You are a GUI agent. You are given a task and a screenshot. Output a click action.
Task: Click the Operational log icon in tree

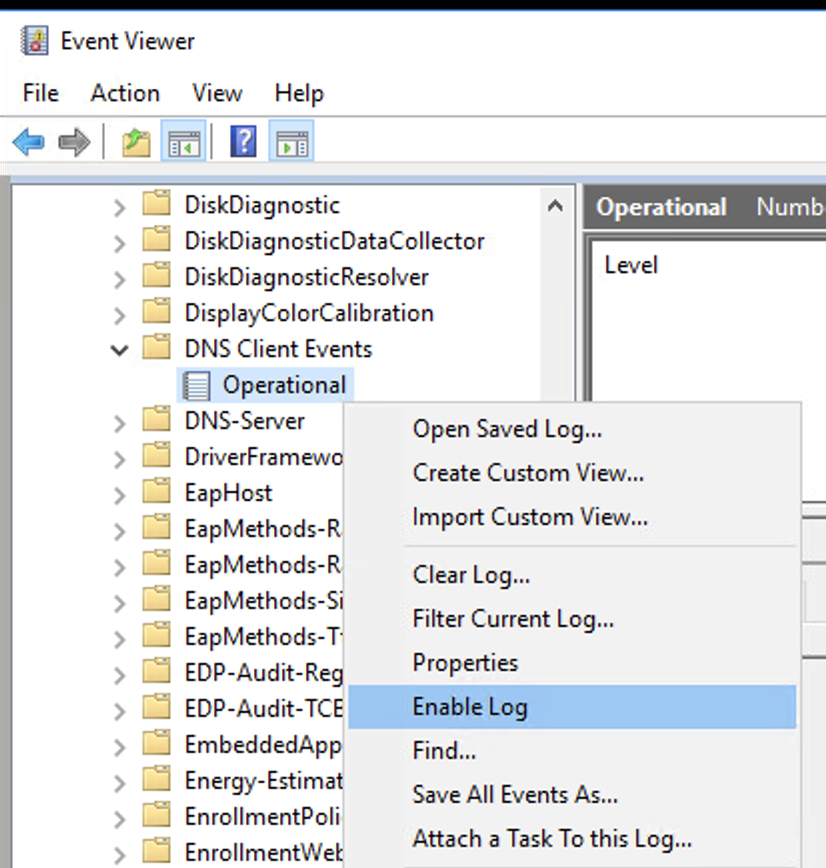(x=197, y=386)
